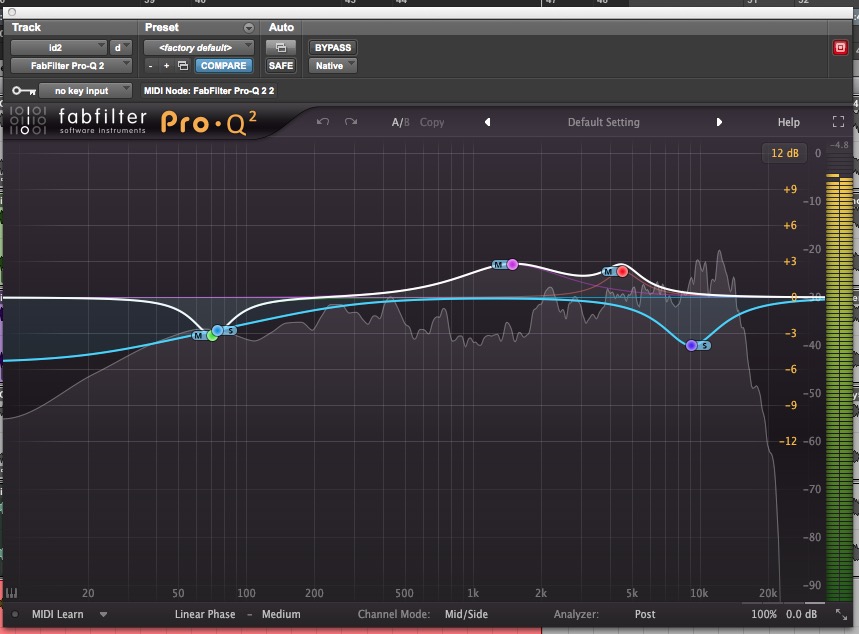Select the red EQ band node

click(622, 271)
